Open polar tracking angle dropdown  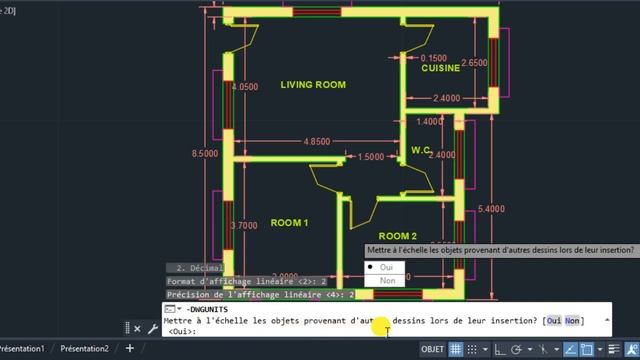530,349
